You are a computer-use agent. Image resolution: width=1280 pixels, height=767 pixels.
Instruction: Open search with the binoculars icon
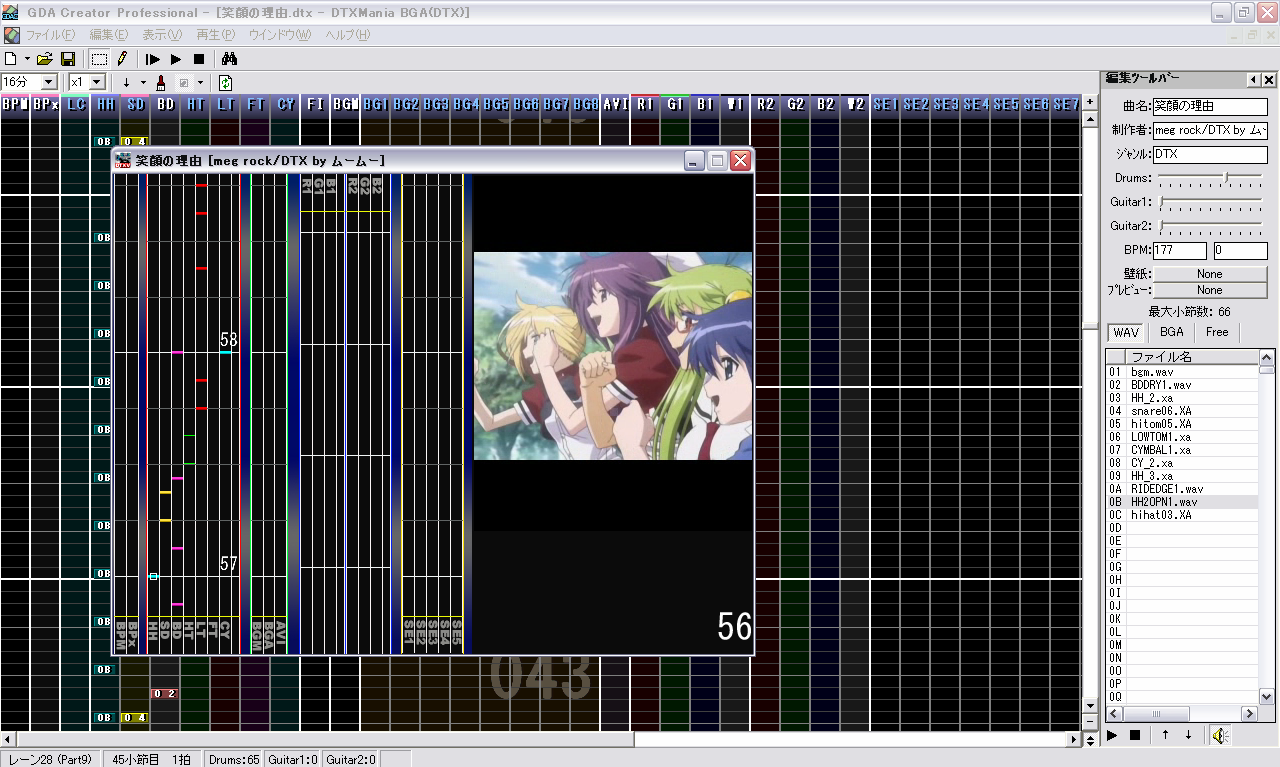coord(229,60)
